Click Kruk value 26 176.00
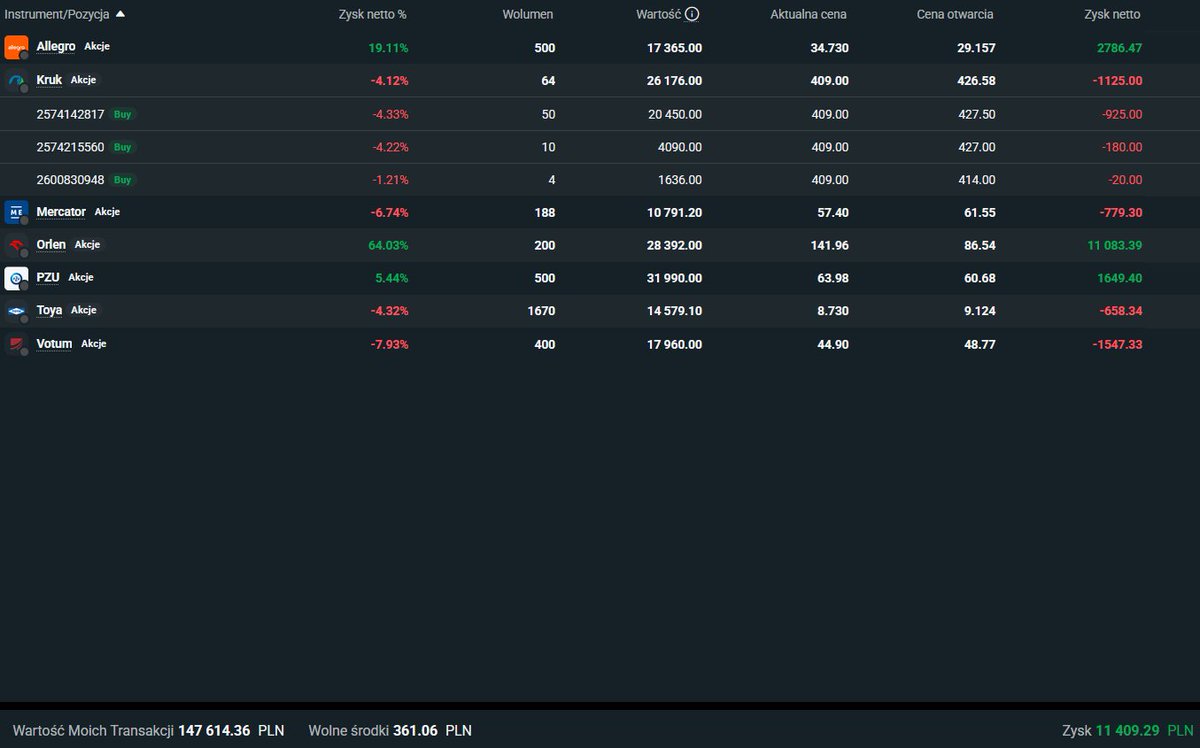This screenshot has height=748, width=1200. click(675, 80)
